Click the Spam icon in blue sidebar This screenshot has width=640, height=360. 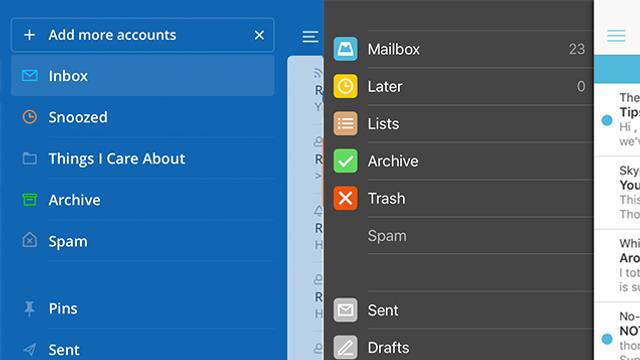coord(29,240)
